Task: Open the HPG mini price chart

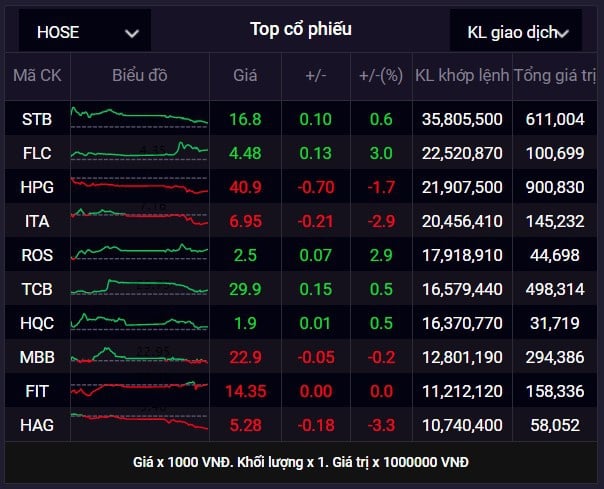Action: tap(139, 186)
